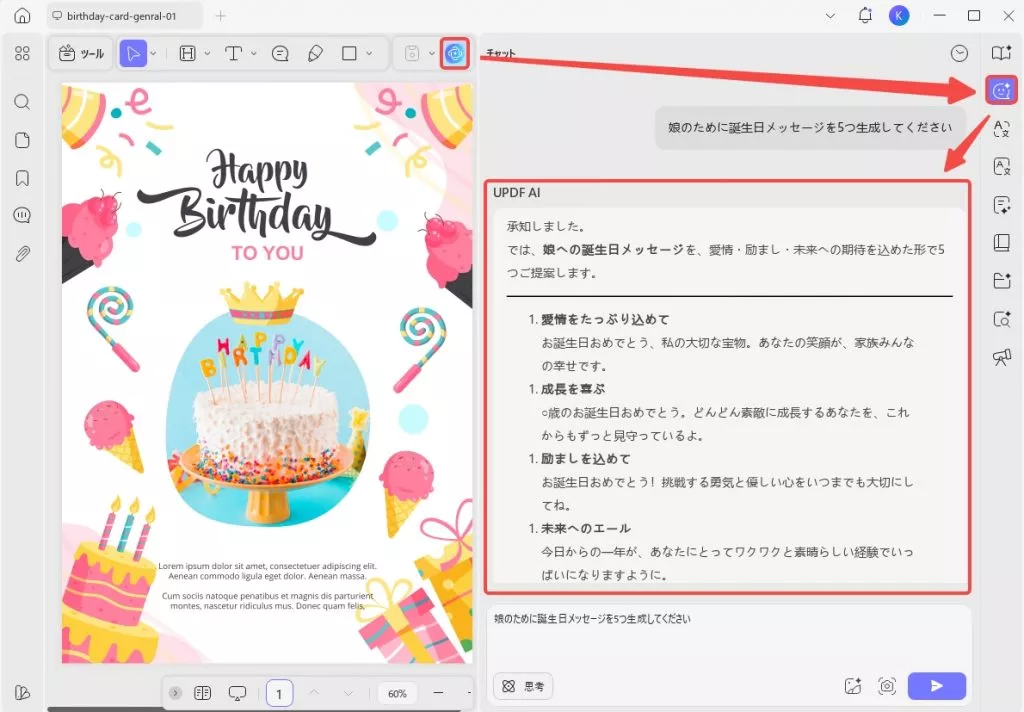The width and height of the screenshot is (1024, 712).
Task: Open the document search icon in right sidebar
Action: pos(1001,319)
